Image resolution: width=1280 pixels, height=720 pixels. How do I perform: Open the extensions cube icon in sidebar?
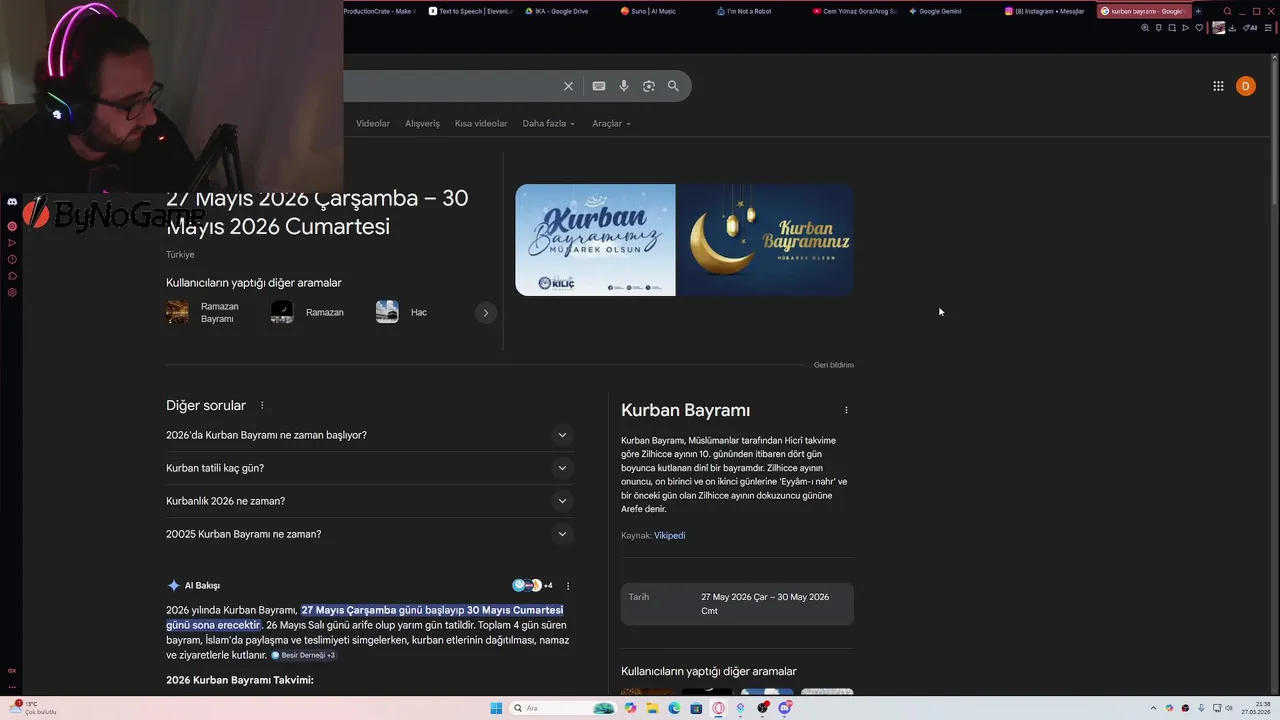12,276
